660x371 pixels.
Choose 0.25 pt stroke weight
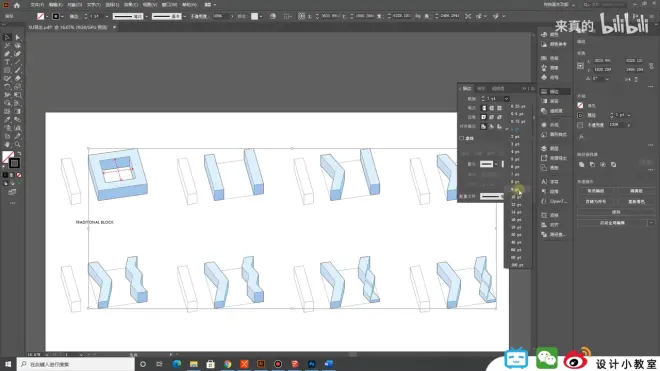[x=518, y=107]
